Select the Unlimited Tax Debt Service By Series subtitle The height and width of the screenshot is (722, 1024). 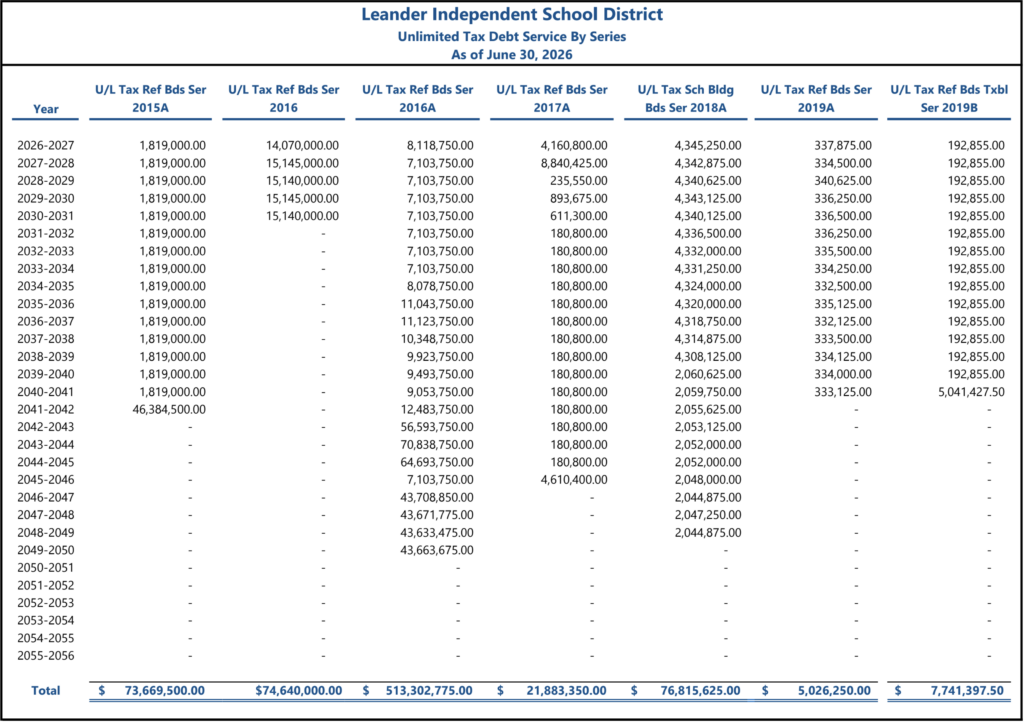click(x=512, y=37)
